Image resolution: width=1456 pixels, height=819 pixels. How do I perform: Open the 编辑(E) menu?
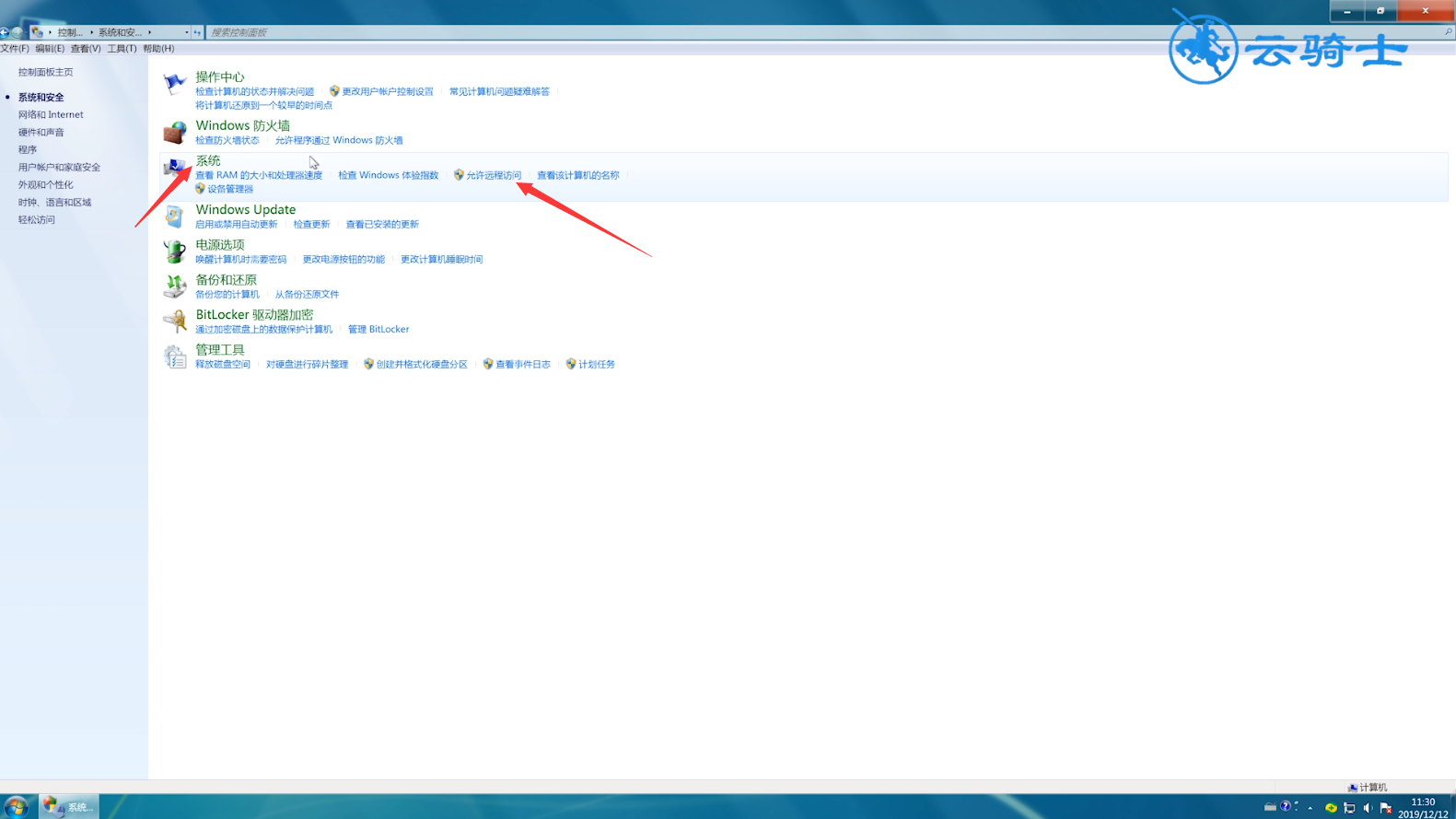pyautogui.click(x=50, y=49)
